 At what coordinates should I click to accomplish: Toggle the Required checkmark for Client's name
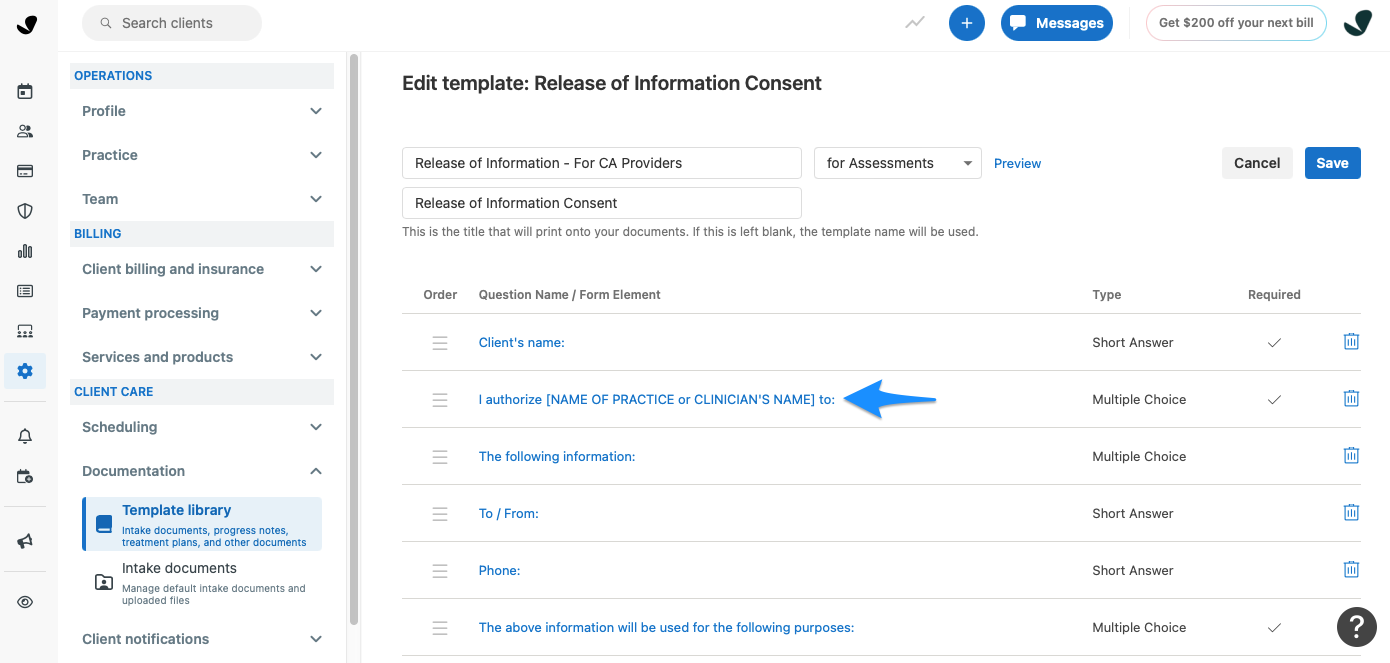(1274, 341)
